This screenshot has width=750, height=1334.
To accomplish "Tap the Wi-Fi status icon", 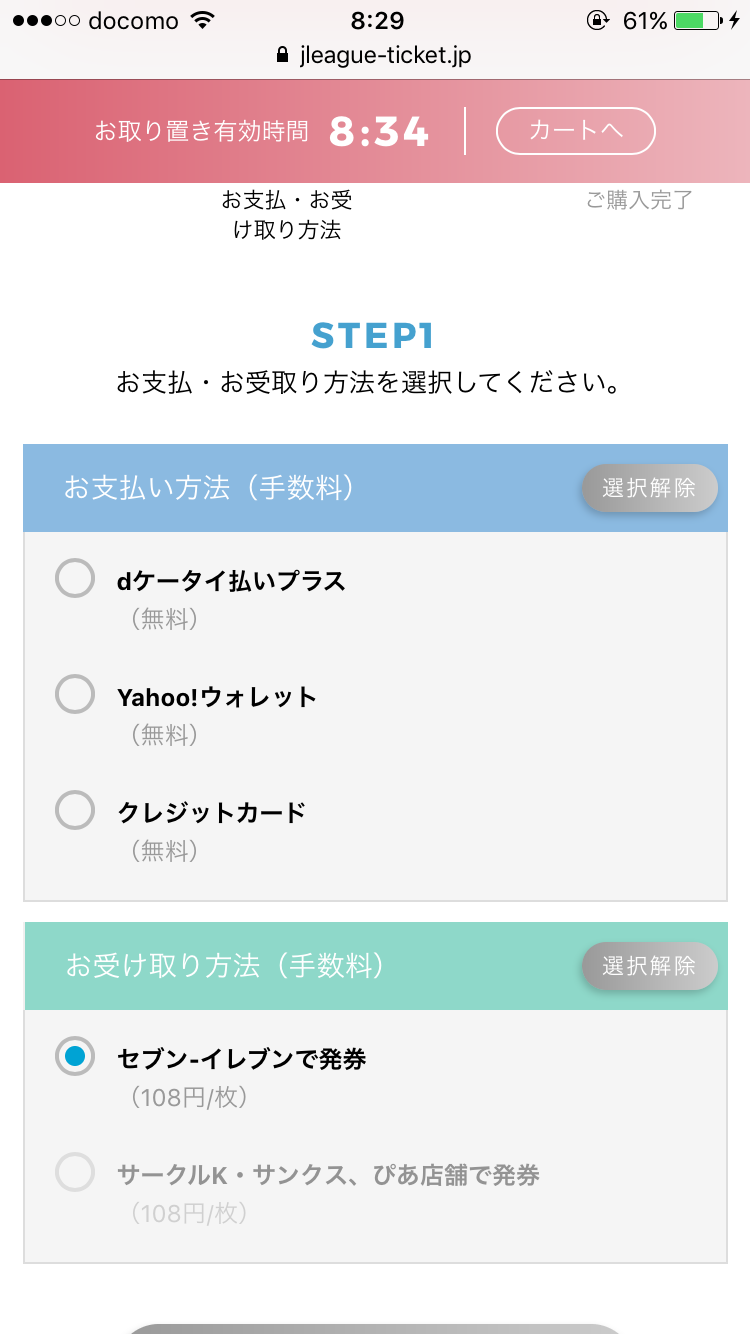I will pos(203,21).
